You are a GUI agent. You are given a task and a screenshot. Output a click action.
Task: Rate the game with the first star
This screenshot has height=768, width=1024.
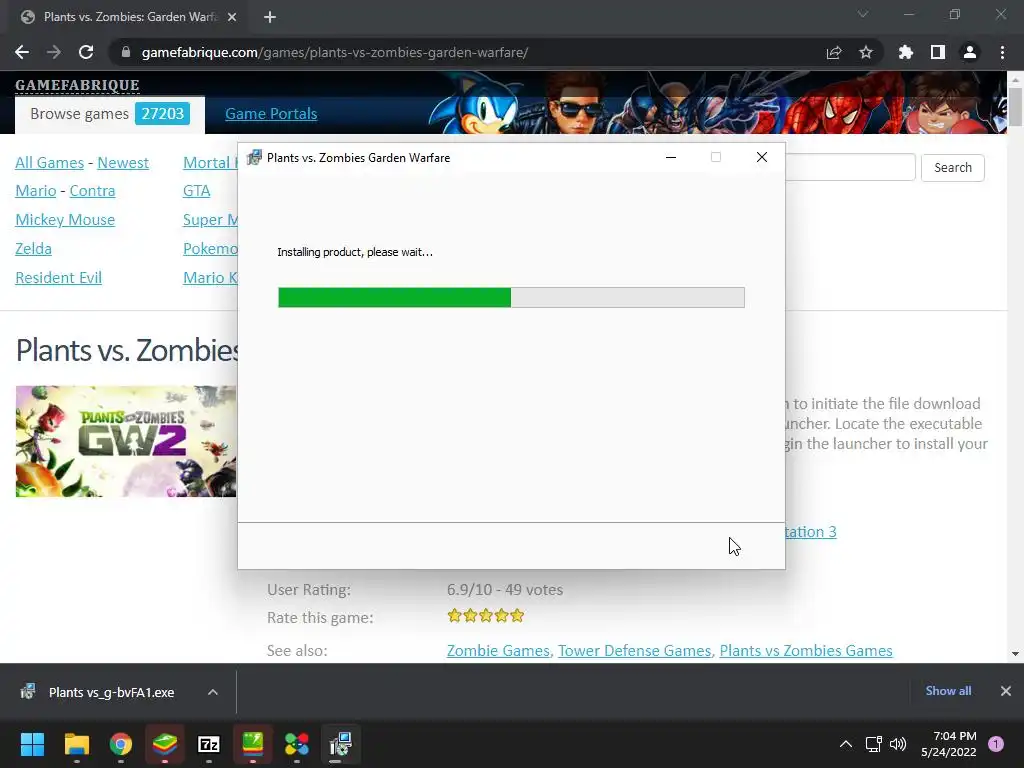coord(455,616)
